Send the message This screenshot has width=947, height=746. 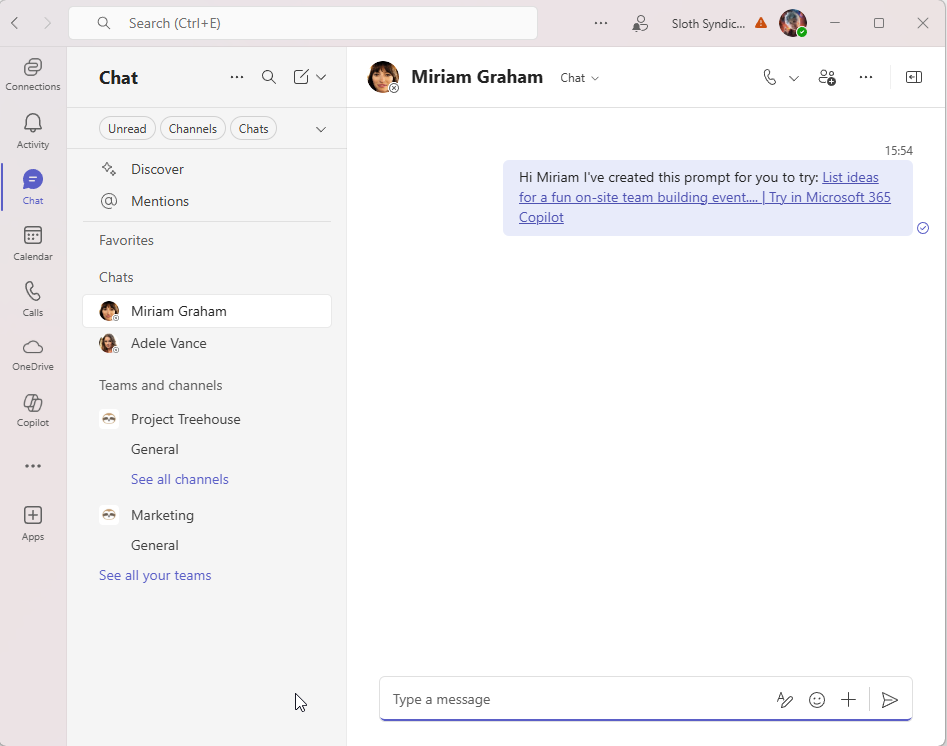pyautogui.click(x=890, y=699)
